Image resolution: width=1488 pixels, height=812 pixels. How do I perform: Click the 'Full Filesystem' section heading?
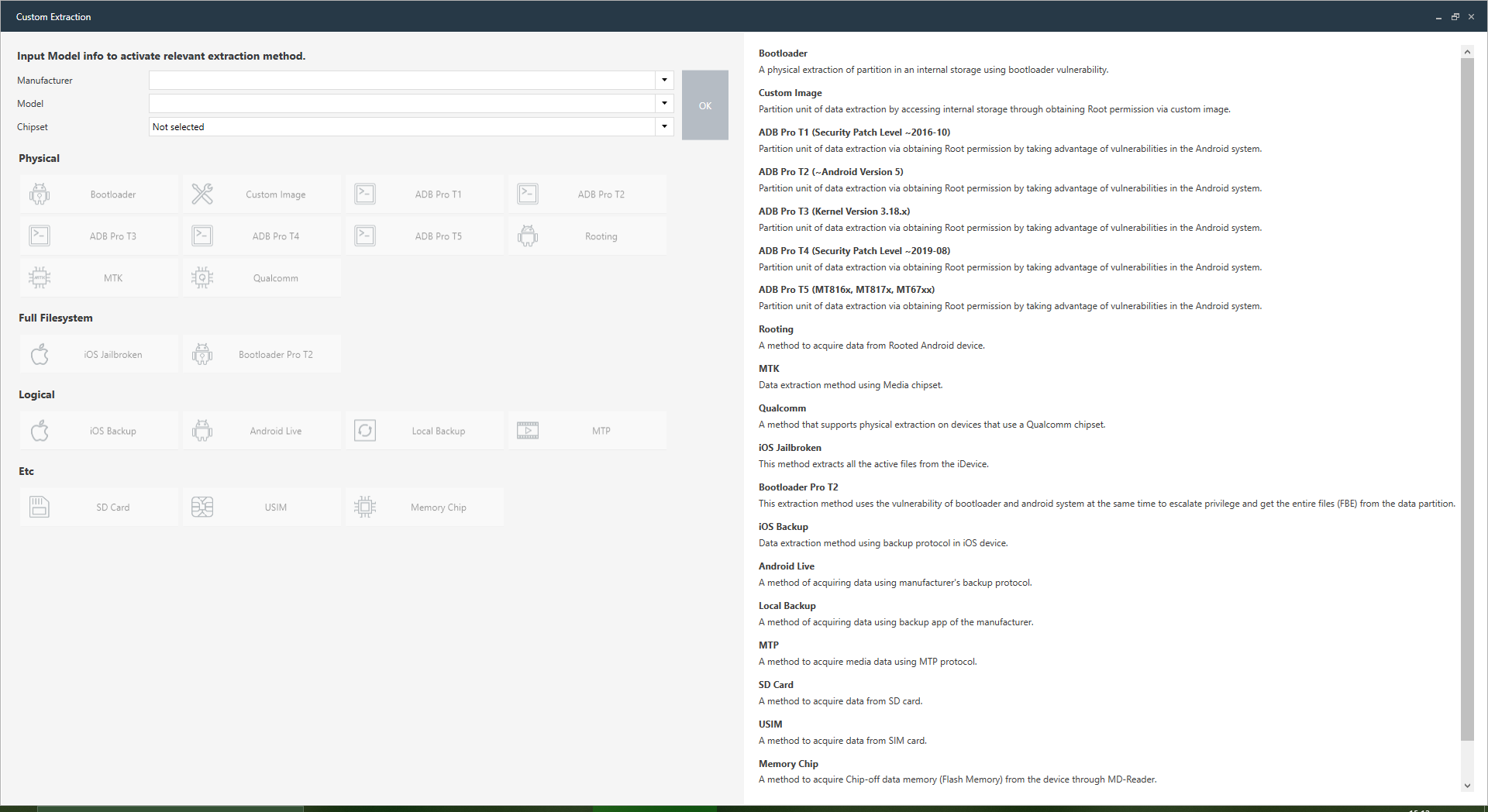coord(56,318)
